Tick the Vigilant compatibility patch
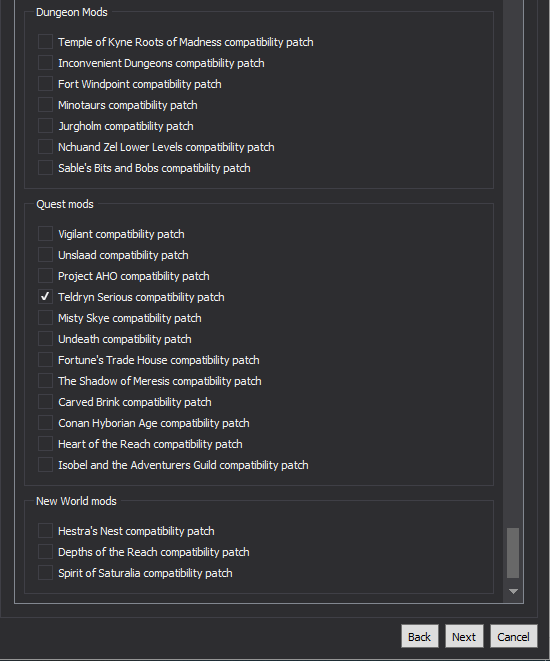Screen dimensions: 550x661 45,234
